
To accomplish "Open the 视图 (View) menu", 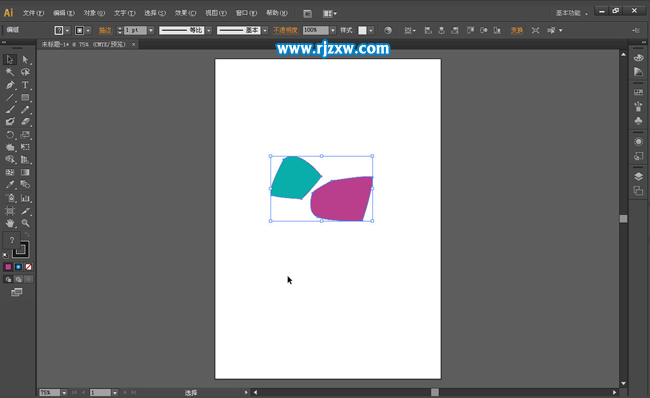I will pyautogui.click(x=216, y=13).
